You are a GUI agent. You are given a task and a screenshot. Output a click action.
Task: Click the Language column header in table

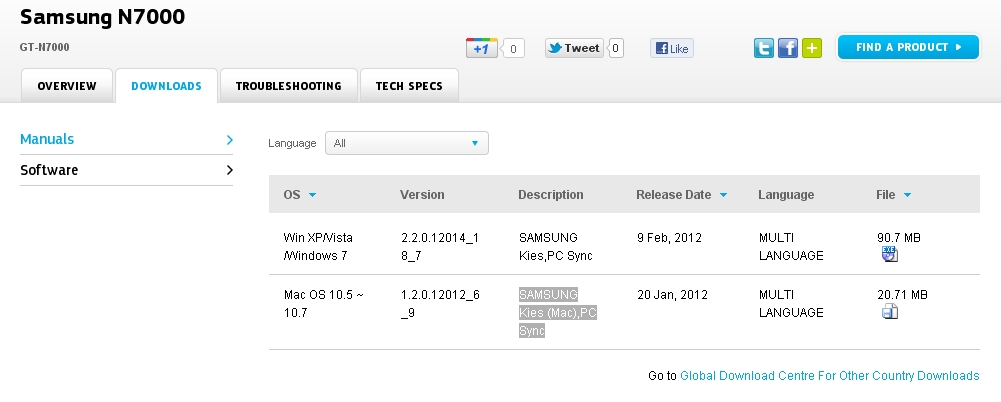click(x=786, y=195)
